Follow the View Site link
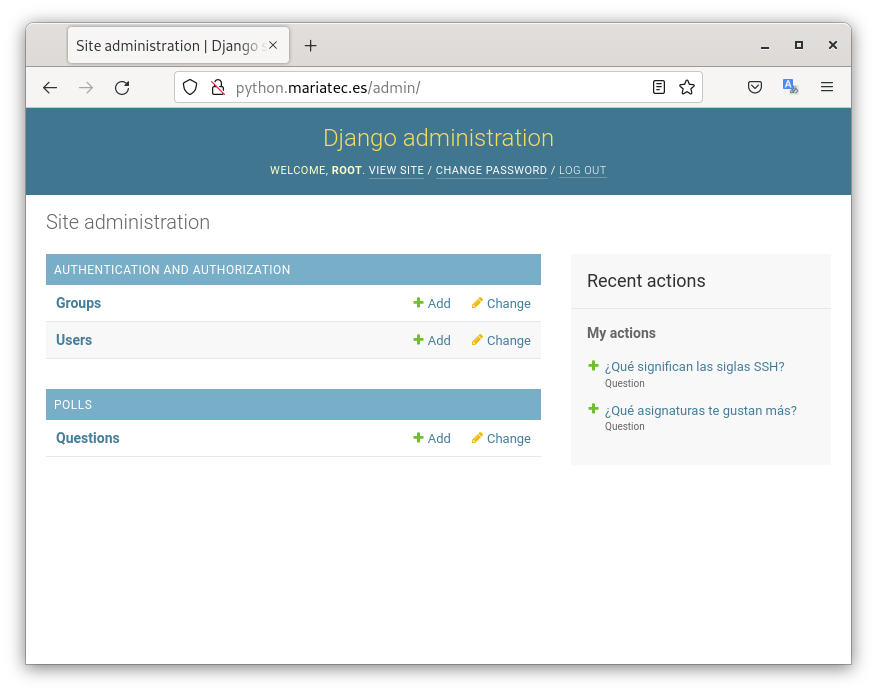This screenshot has height=693, width=877. click(396, 171)
